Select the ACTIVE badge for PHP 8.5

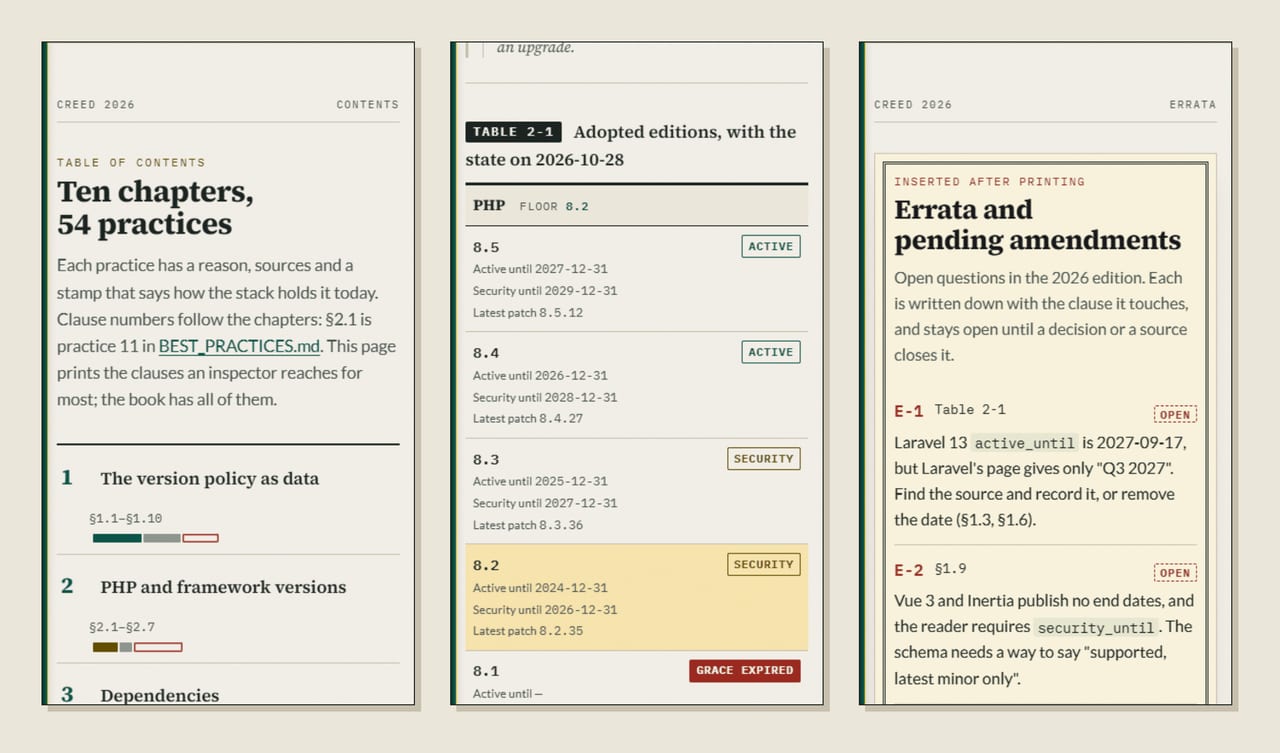click(771, 247)
